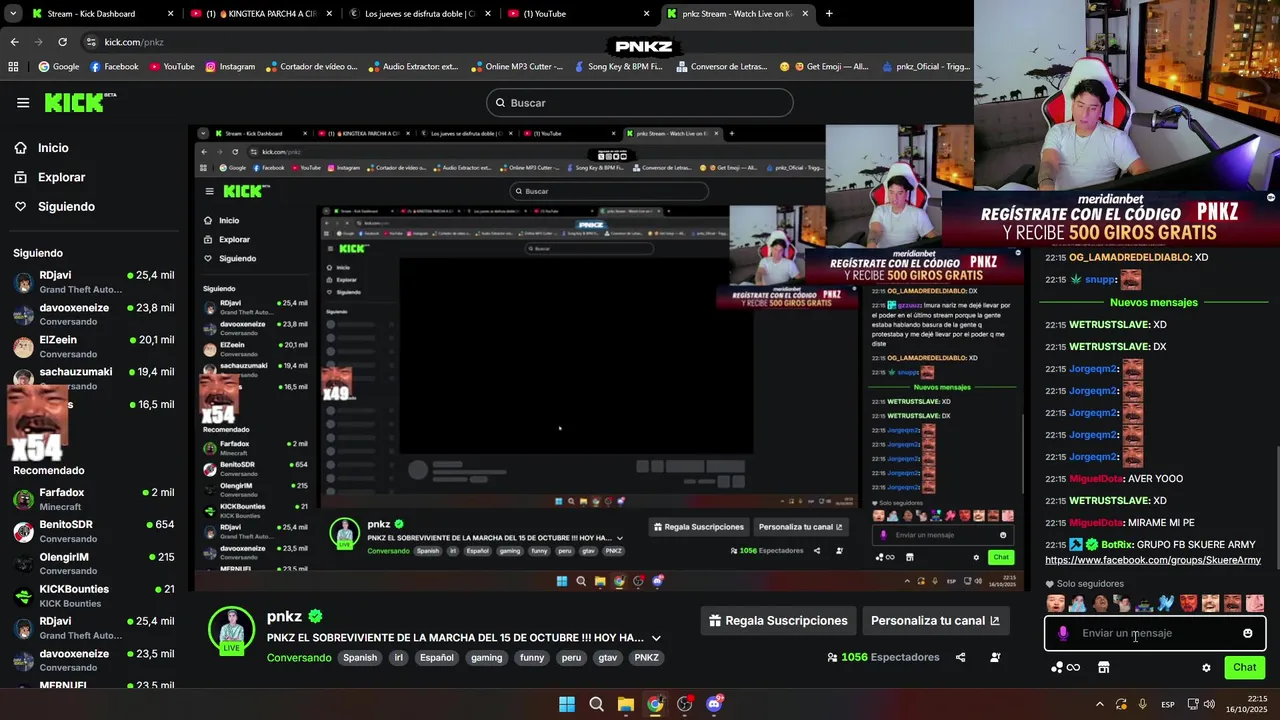The width and height of the screenshot is (1280, 720).
Task: Open the KICKBounties channel in the sidebar
Action: 94,595
